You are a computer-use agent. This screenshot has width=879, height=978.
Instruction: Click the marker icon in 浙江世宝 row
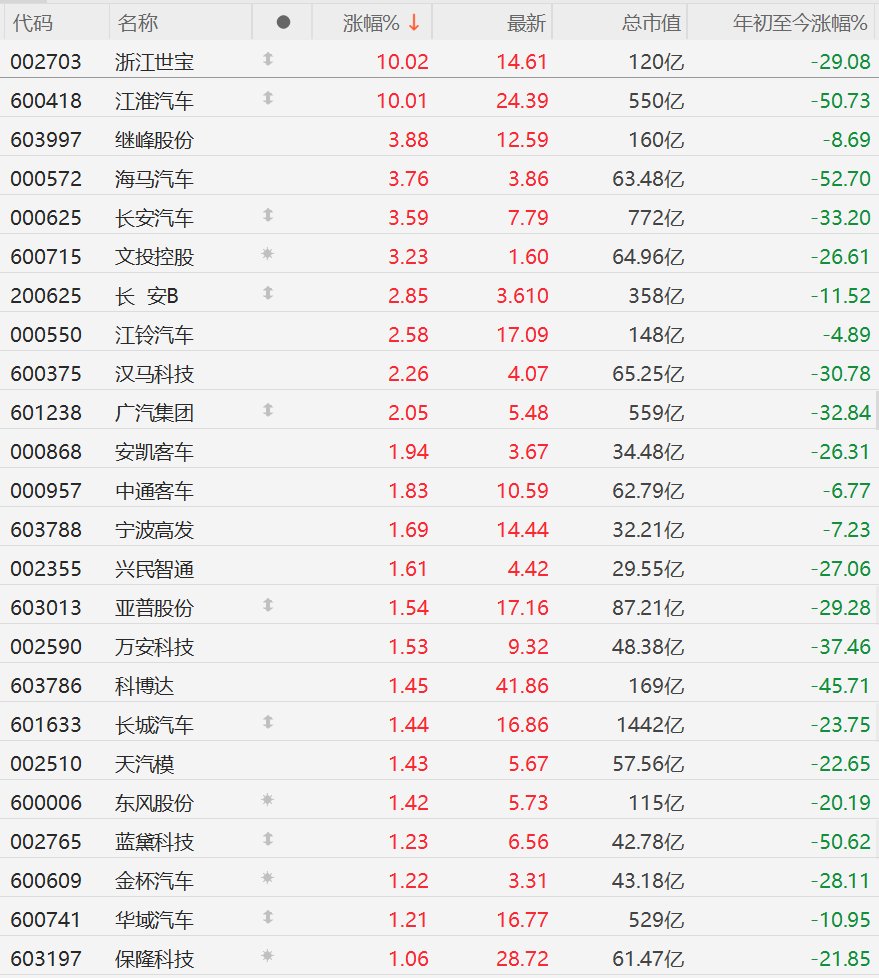(268, 59)
